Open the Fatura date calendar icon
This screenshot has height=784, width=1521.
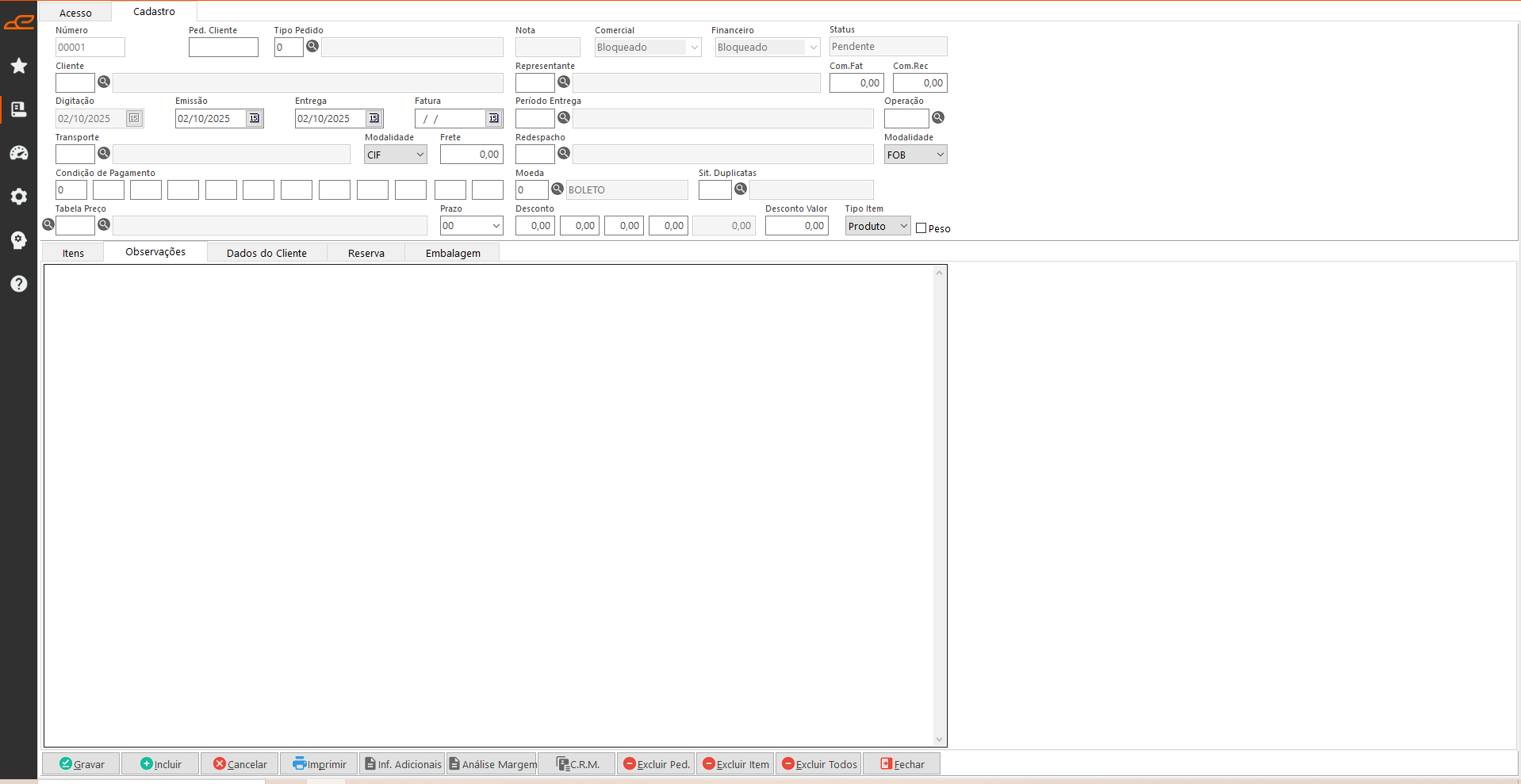click(493, 118)
